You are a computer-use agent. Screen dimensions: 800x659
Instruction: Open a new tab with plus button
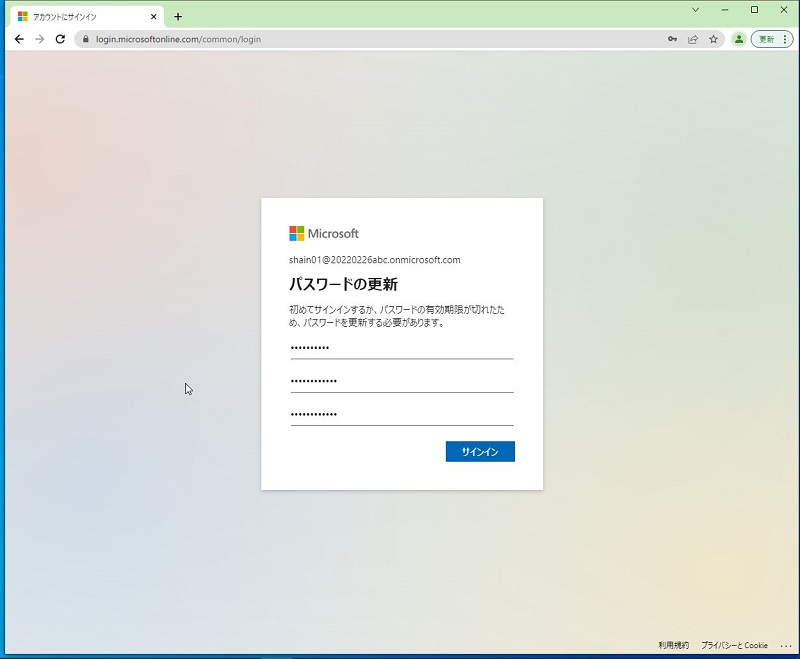pos(178,17)
